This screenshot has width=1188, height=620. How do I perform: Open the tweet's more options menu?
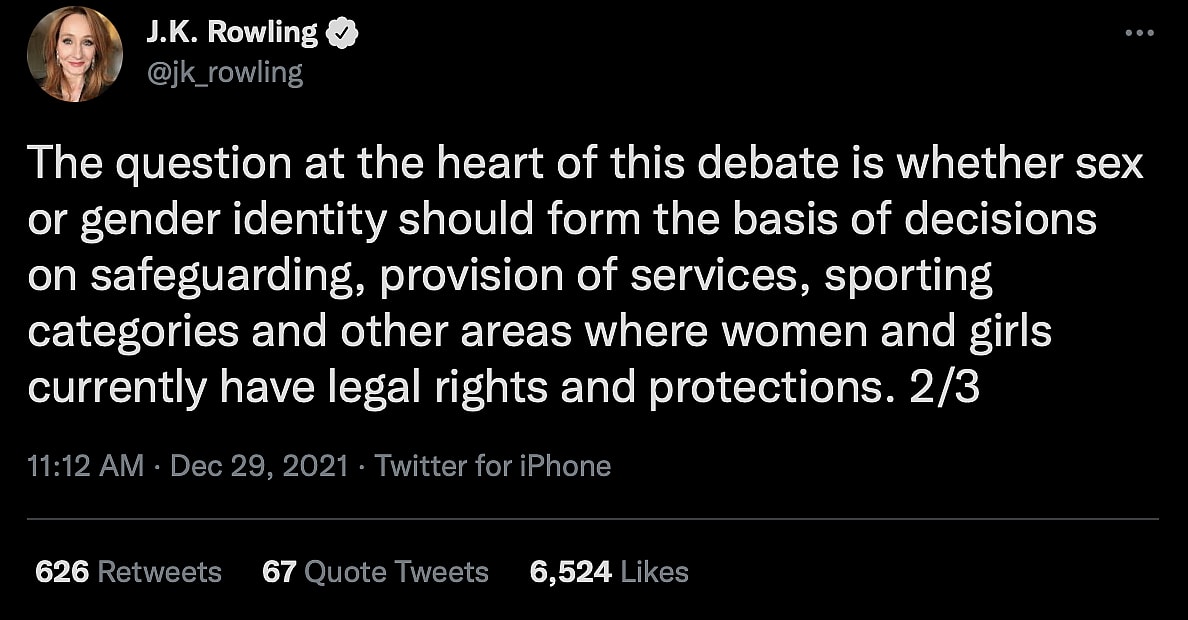pos(1140,32)
